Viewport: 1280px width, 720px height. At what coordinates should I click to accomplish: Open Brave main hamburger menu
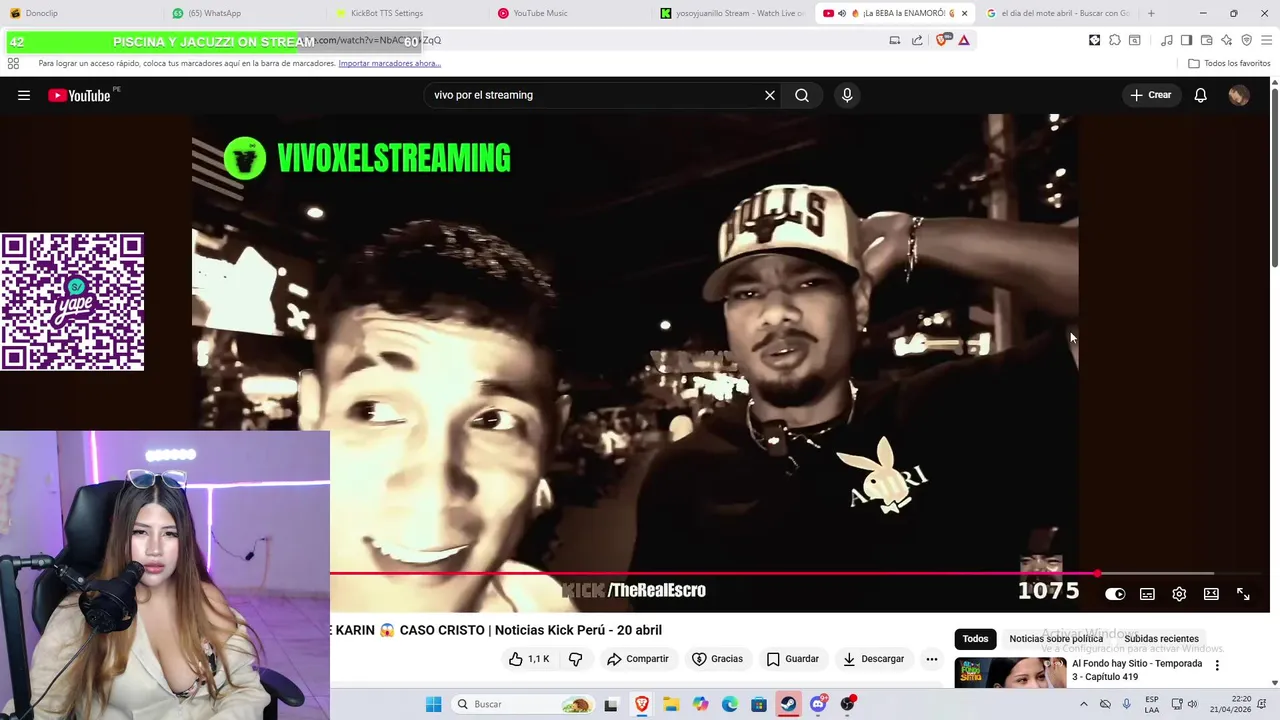[x=1267, y=40]
